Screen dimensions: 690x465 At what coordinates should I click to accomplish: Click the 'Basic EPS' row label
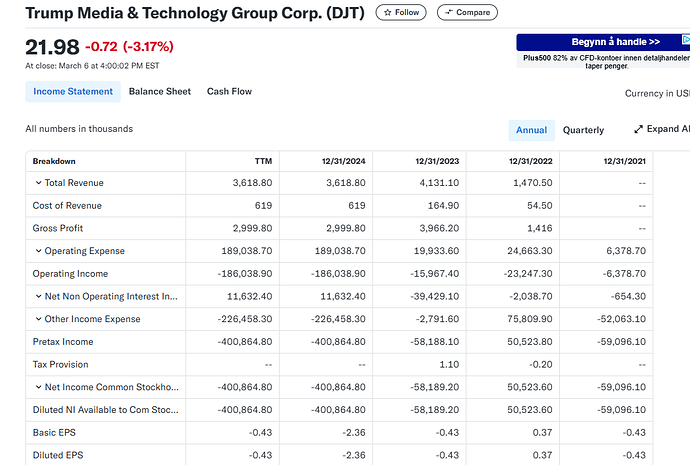(54, 432)
